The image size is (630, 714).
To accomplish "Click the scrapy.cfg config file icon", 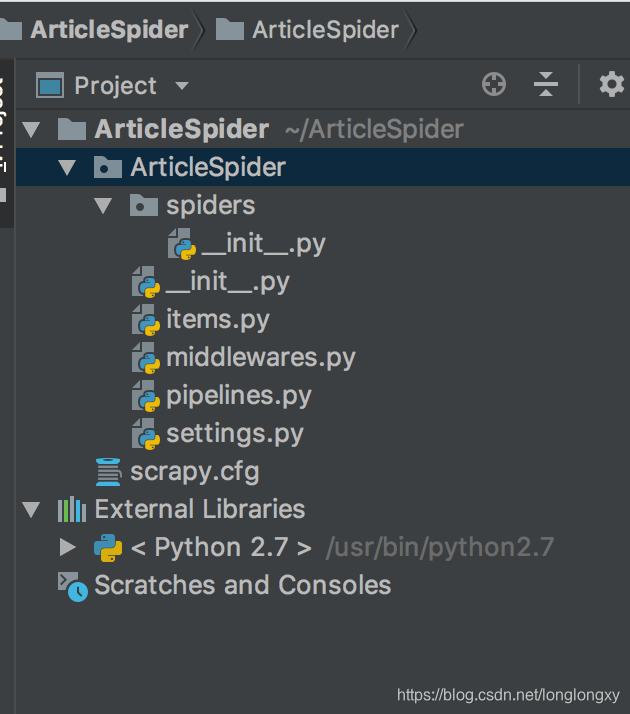I will pyautogui.click(x=108, y=472).
